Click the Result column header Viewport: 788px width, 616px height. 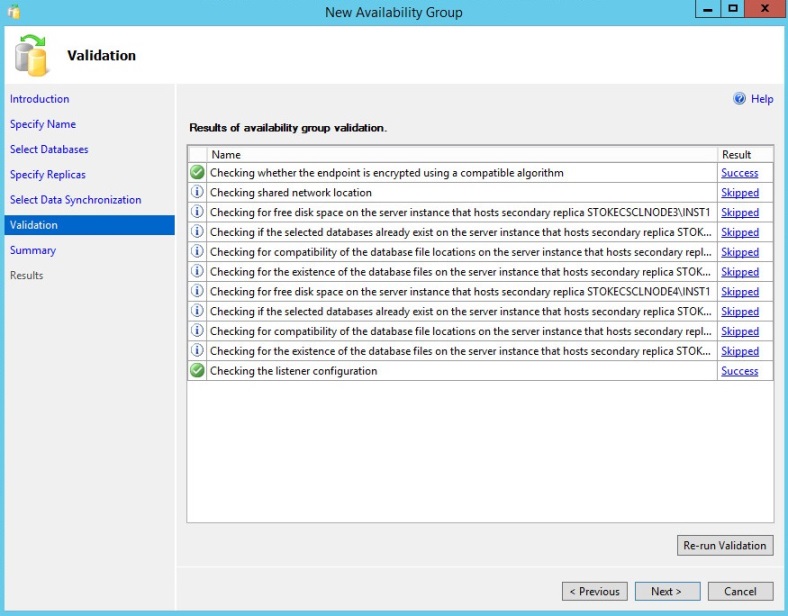click(736, 155)
